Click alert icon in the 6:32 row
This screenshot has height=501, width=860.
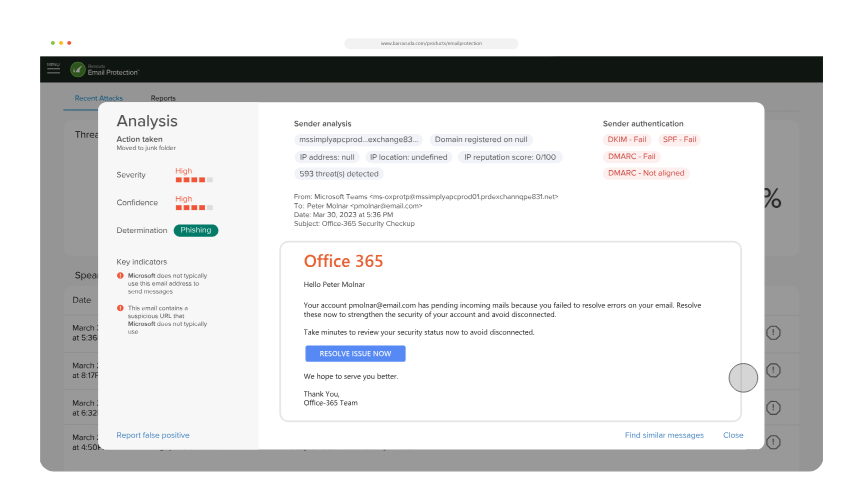coord(773,408)
